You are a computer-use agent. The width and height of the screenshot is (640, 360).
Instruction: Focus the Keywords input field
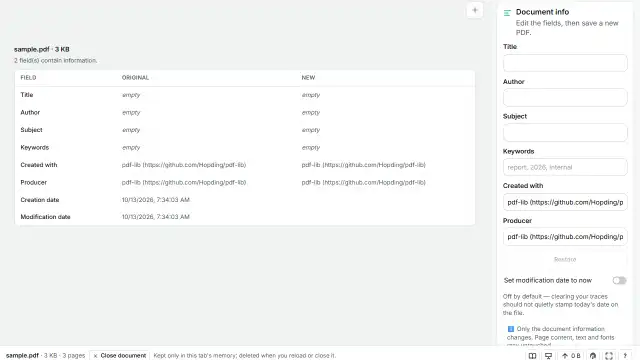point(565,167)
